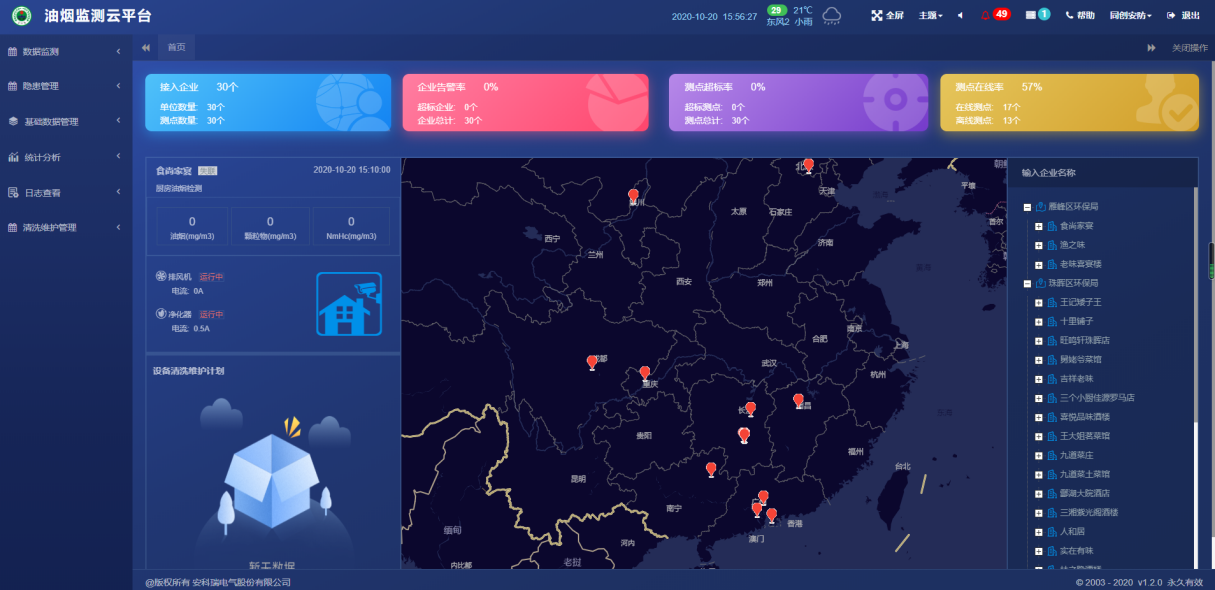Click the red map marker near 重庆
Screen dimensions: 1215x590
pos(645,374)
